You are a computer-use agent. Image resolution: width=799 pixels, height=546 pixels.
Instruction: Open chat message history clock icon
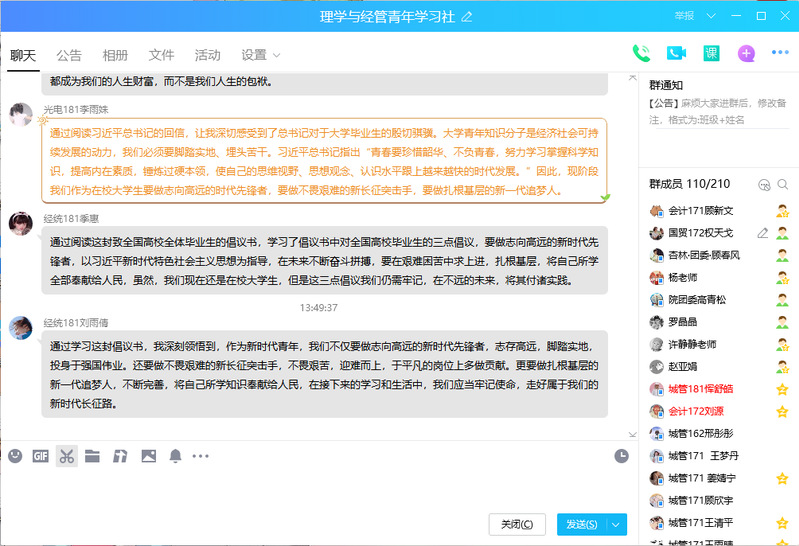621,456
